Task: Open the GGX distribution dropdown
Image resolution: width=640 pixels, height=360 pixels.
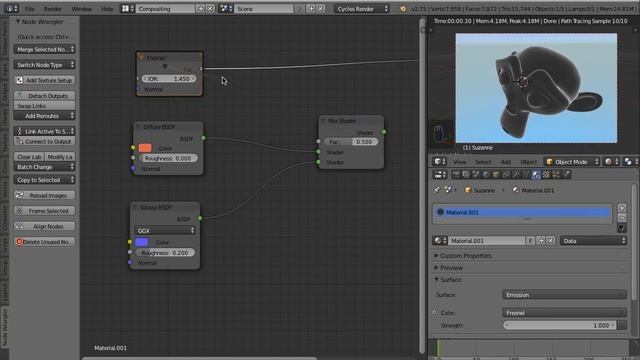Action: 165,231
